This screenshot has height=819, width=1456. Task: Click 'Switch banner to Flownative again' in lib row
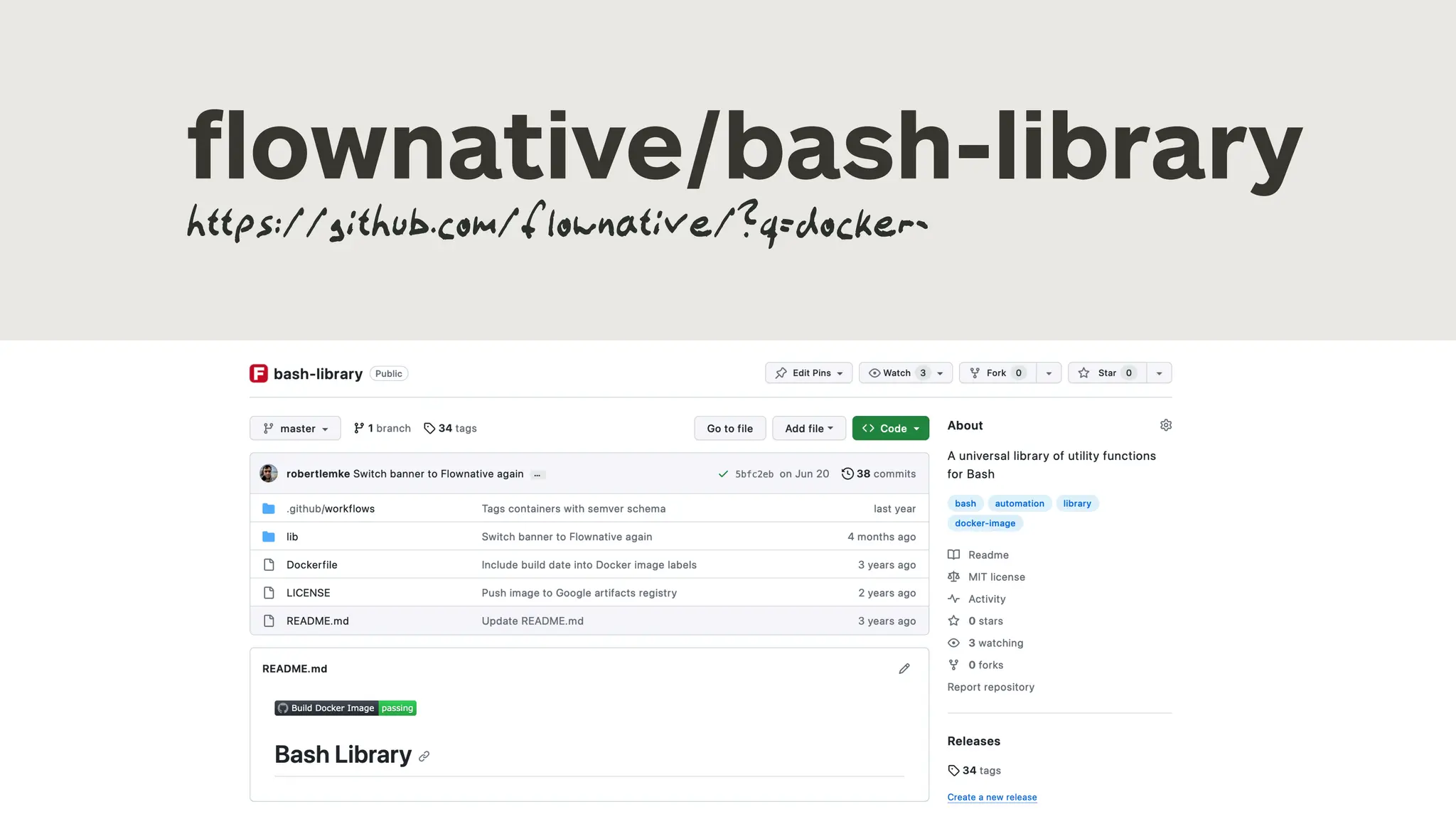coord(567,537)
